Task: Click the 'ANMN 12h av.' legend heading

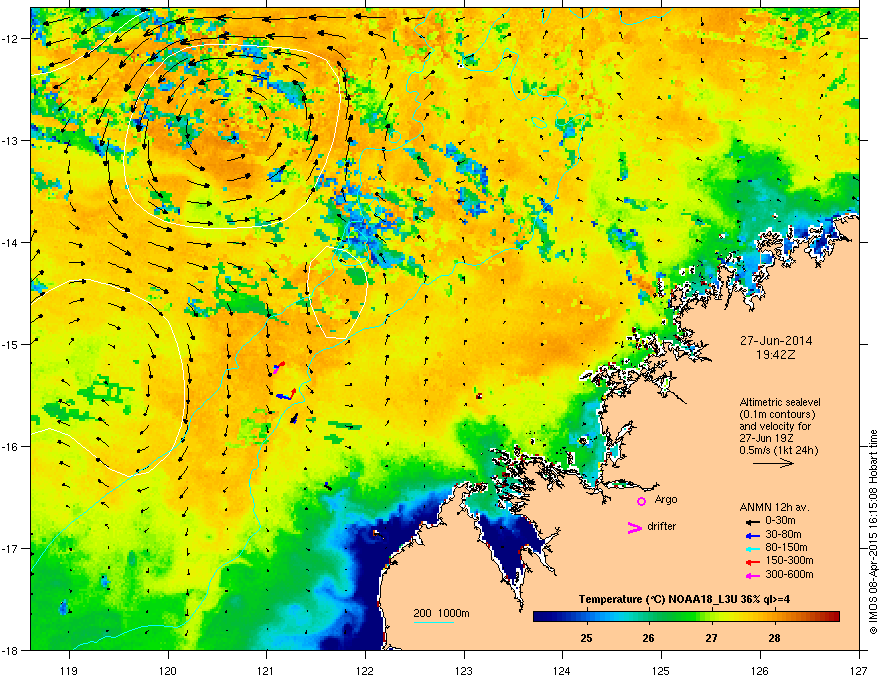Action: [x=774, y=507]
